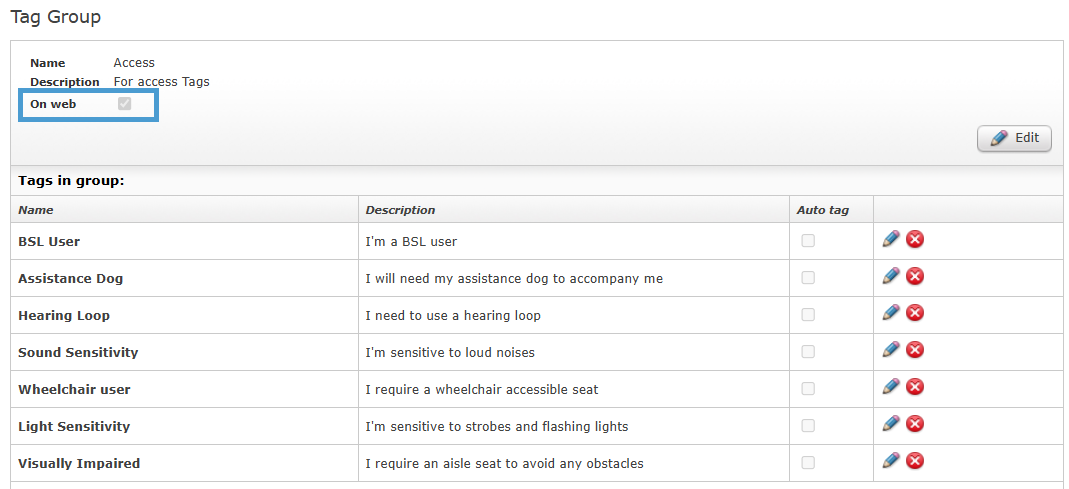The width and height of the screenshot is (1069, 489).
Task: Tick Auto tag for Light Sensitivity
Action: coord(808,426)
